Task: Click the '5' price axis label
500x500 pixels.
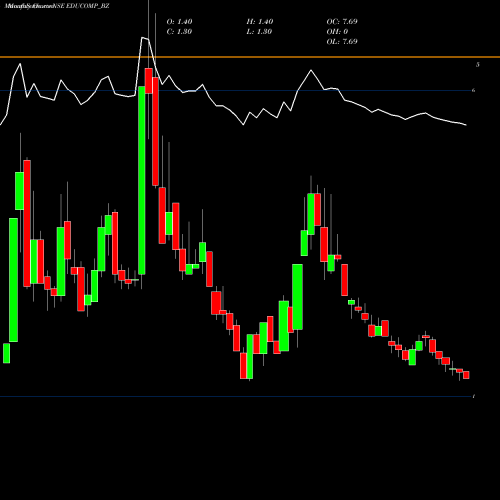Action: (x=478, y=65)
